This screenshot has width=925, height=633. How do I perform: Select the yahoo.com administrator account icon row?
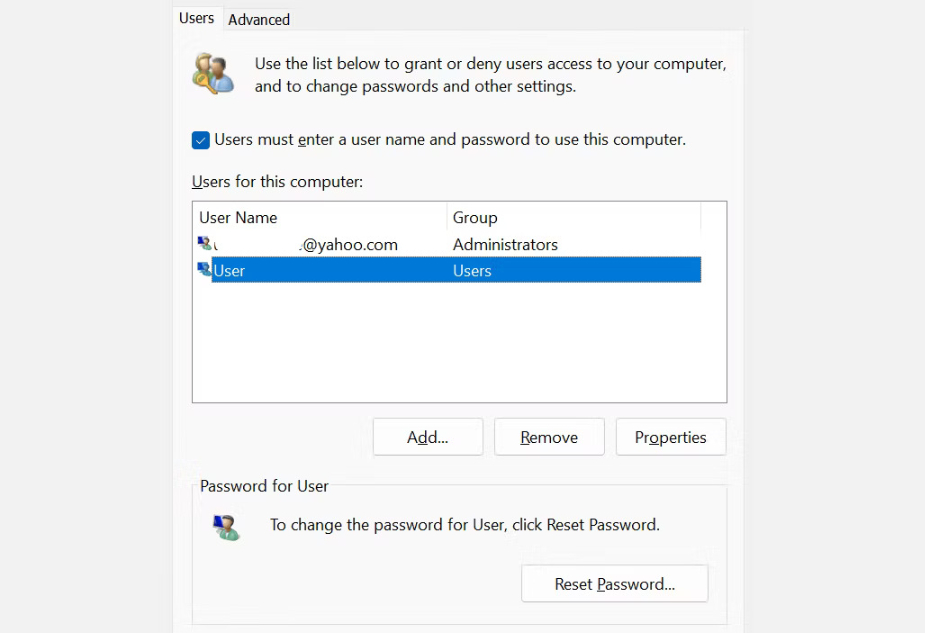coord(205,243)
